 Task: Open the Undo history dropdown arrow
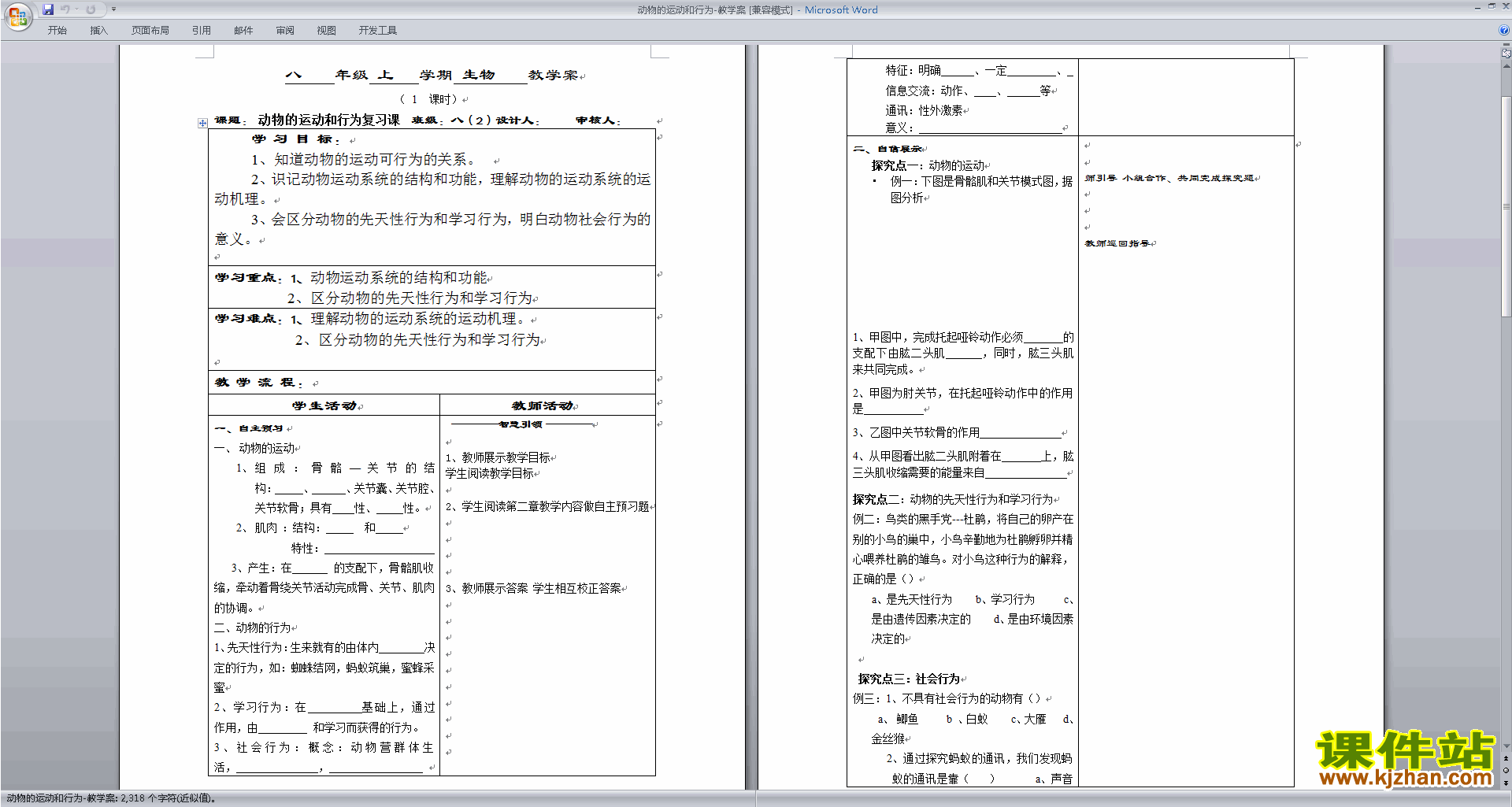(x=76, y=9)
